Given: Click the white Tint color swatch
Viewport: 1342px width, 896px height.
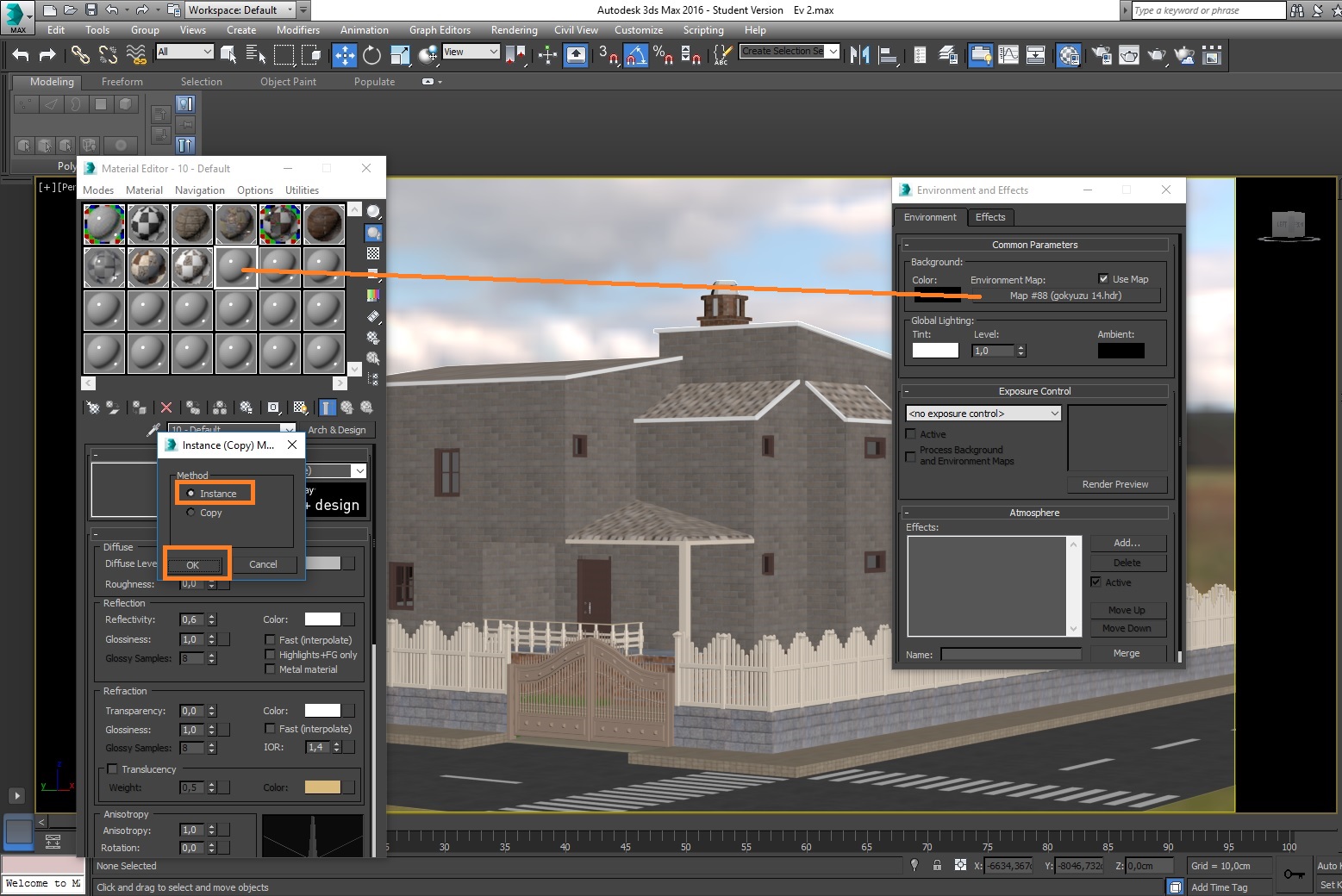Looking at the screenshot, I should (935, 351).
